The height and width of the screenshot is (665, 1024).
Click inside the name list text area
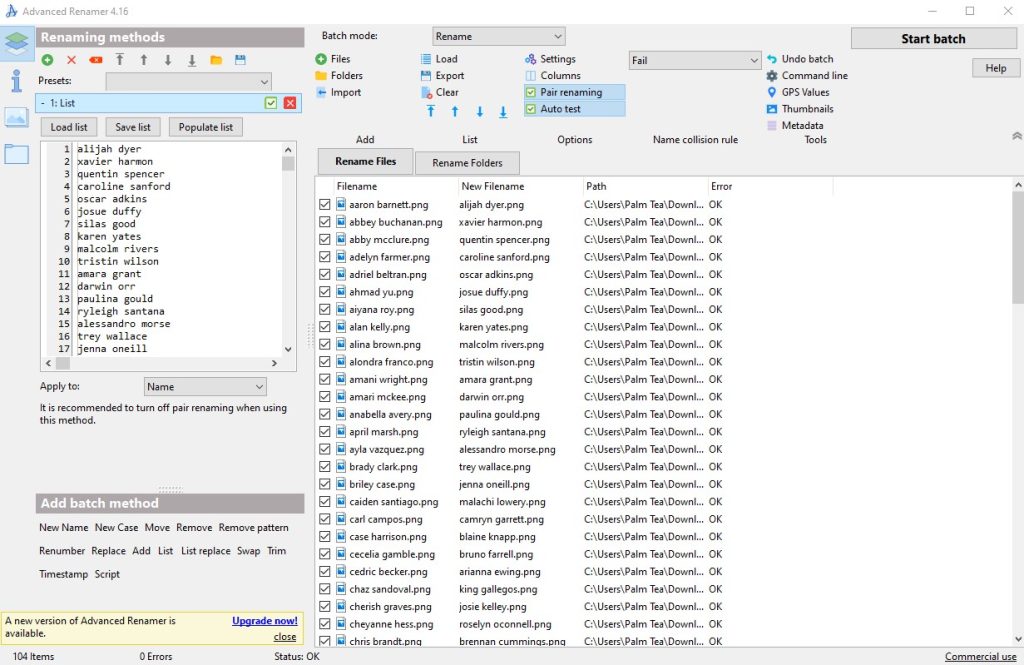(180, 250)
